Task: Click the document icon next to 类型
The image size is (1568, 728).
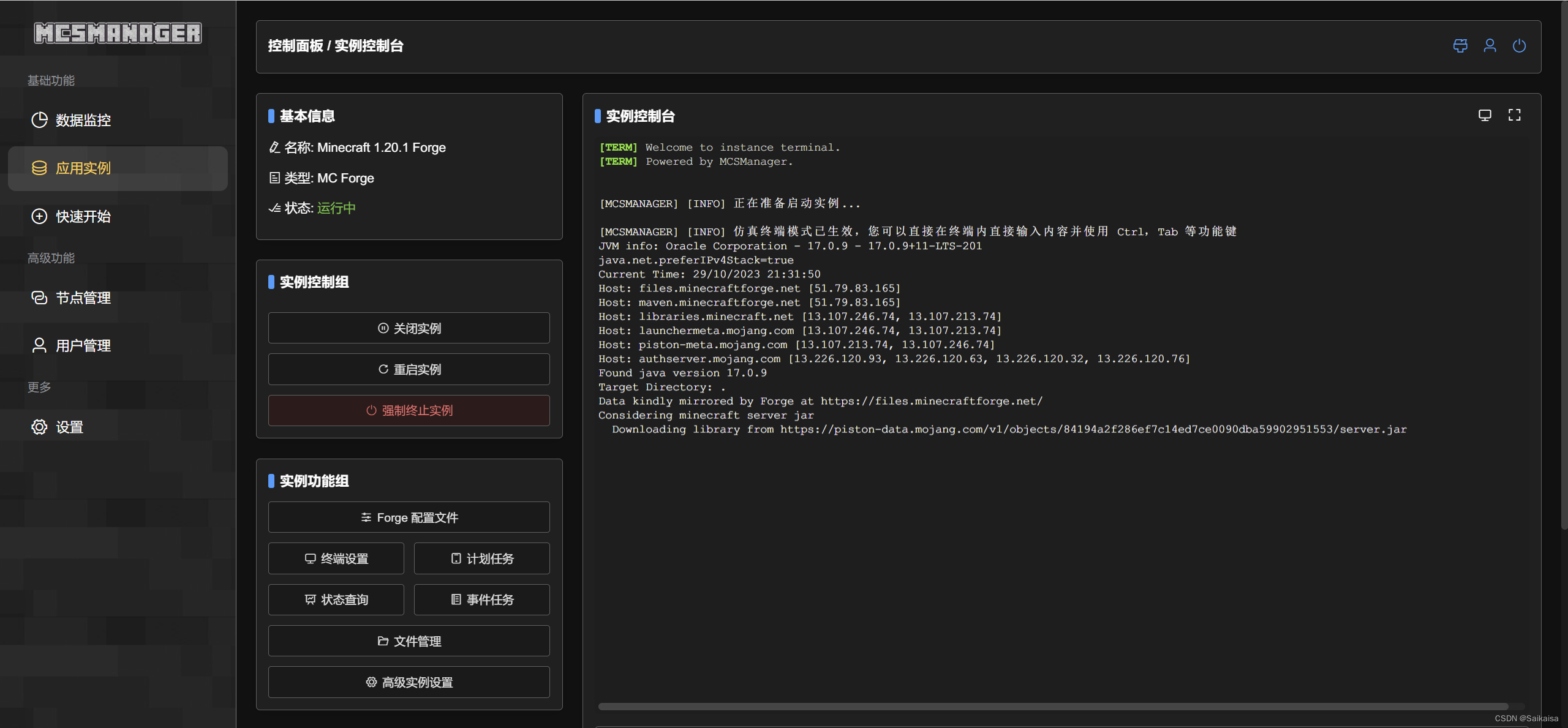Action: (274, 178)
